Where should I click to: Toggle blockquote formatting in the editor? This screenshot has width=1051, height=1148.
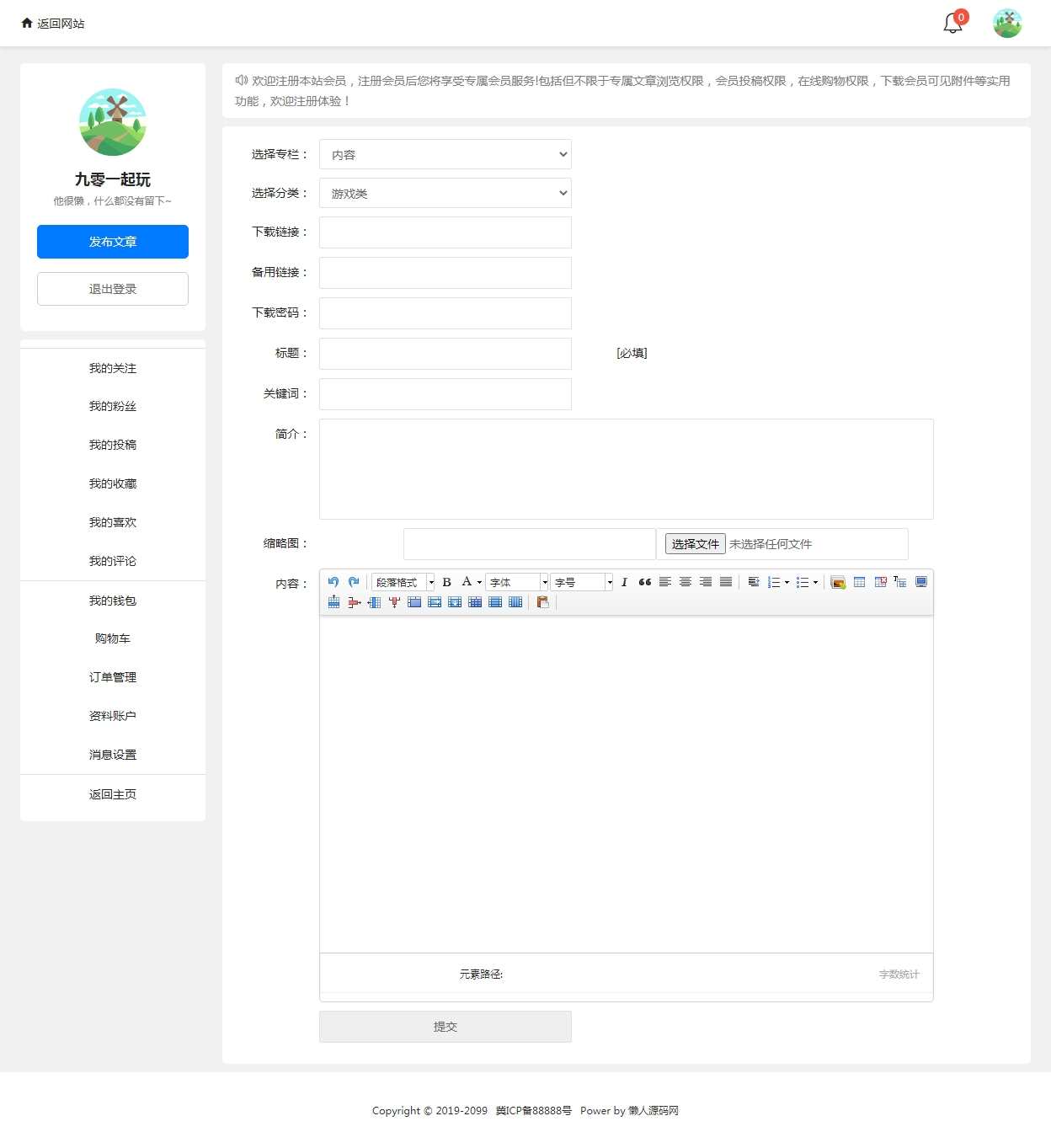click(644, 582)
